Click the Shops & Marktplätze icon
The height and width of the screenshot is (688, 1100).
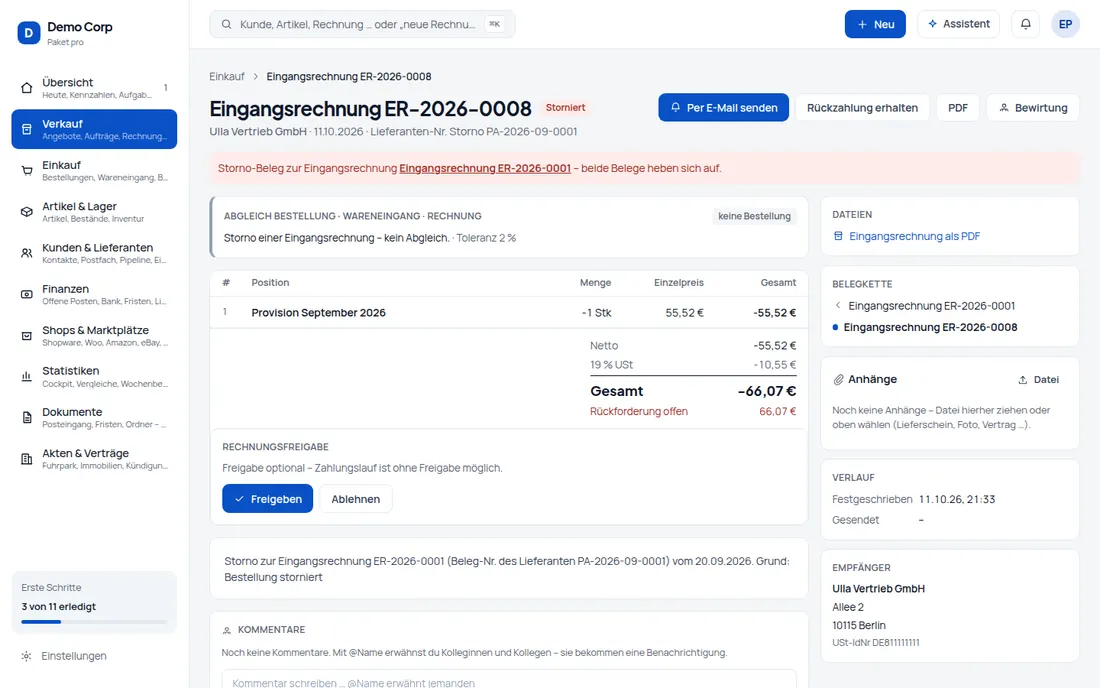(x=27, y=336)
